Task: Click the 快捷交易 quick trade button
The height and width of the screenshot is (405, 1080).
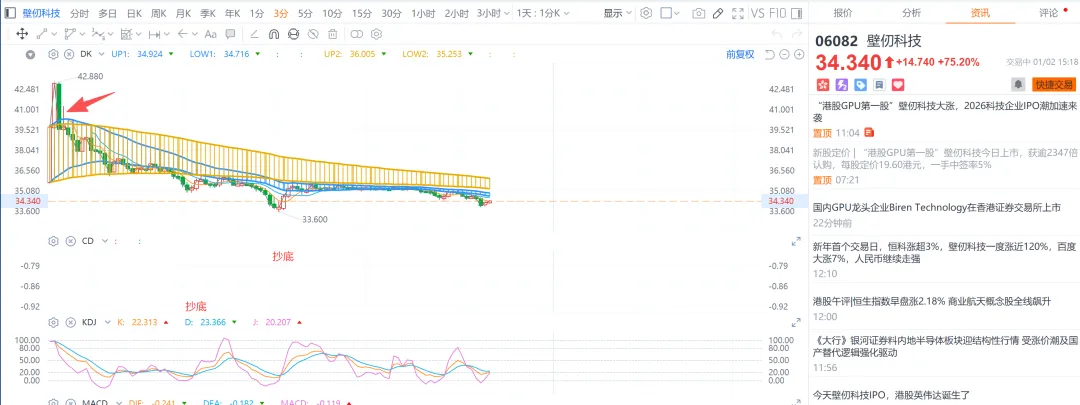Action: [x=1053, y=85]
